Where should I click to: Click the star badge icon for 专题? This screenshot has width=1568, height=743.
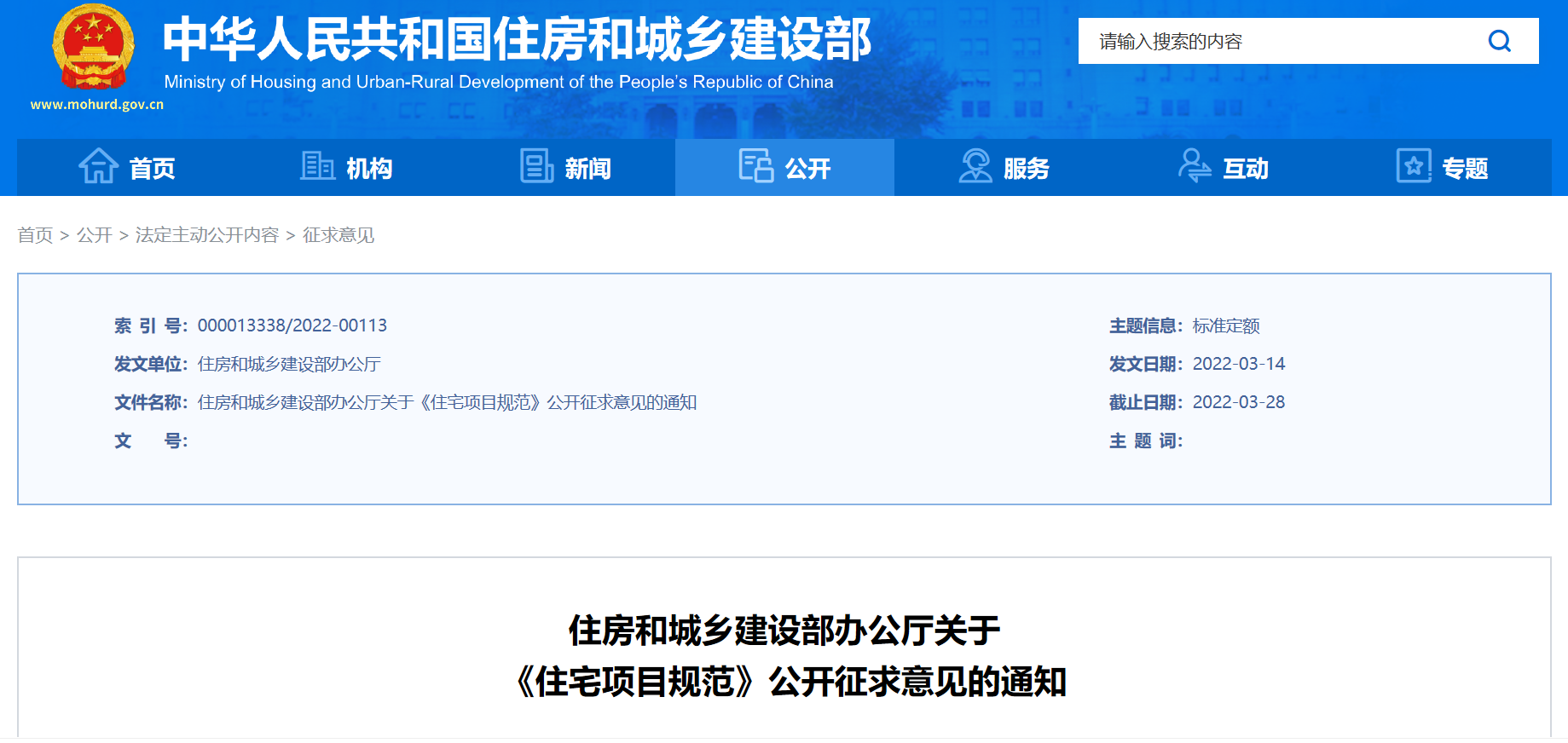1414,166
